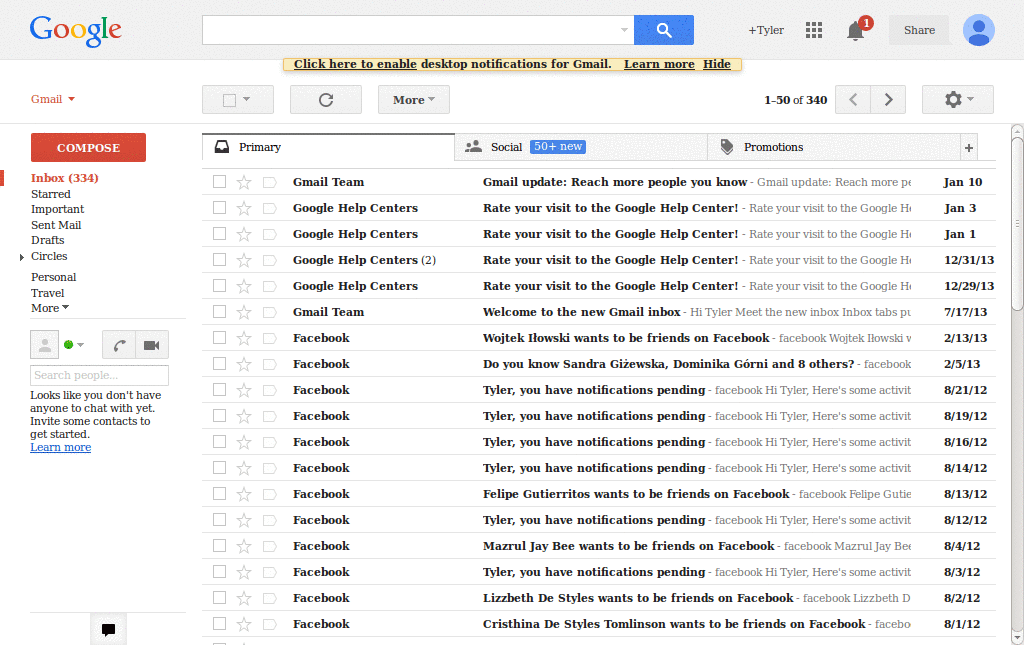1024x645 pixels.
Task: Open the +Tyler link
Action: pos(766,30)
